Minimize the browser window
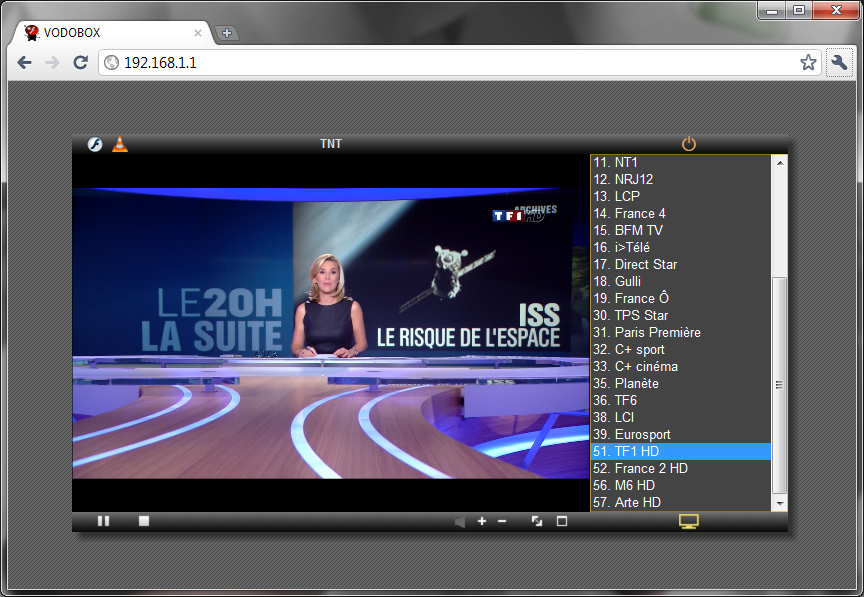 click(772, 10)
